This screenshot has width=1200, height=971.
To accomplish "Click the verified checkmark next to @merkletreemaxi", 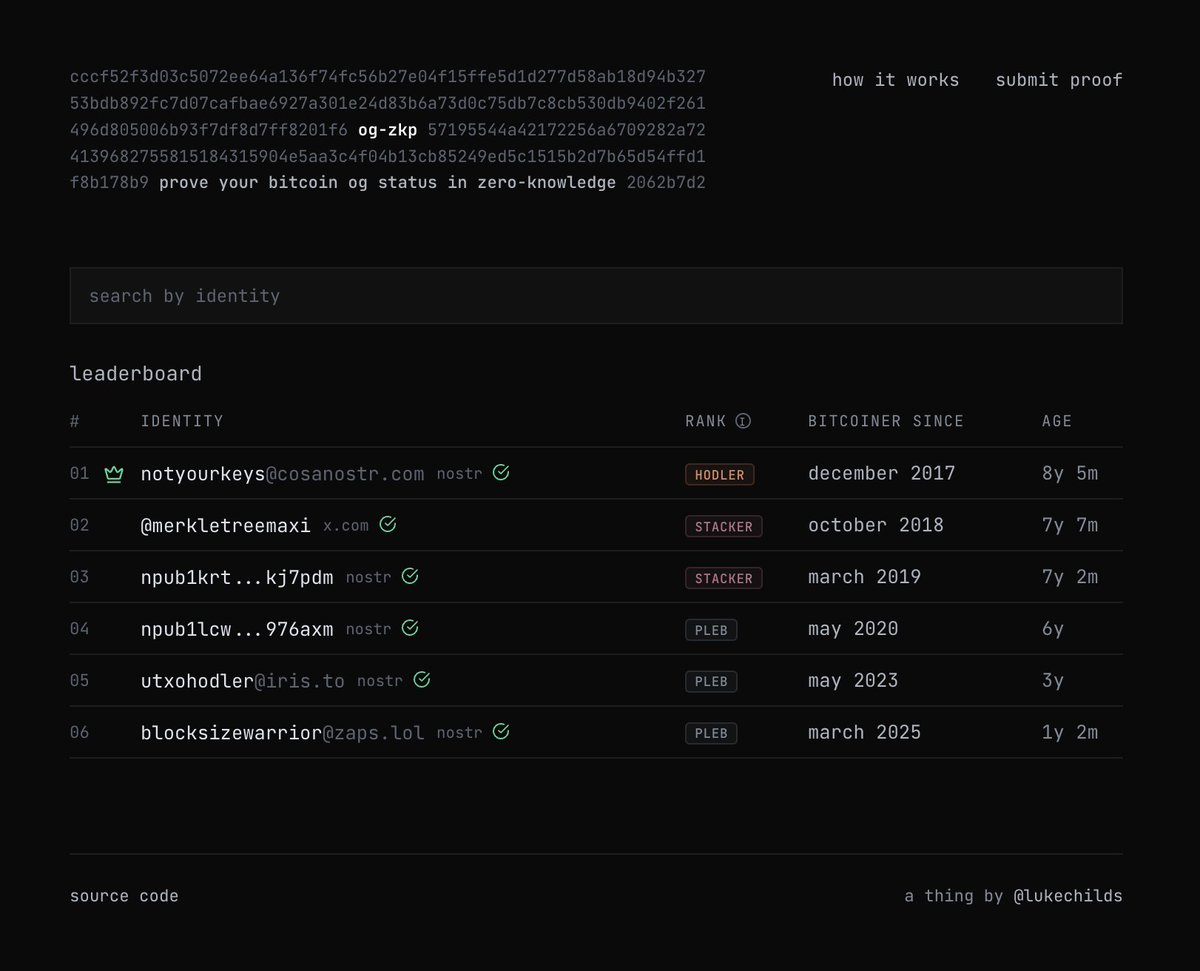I will pos(388,524).
